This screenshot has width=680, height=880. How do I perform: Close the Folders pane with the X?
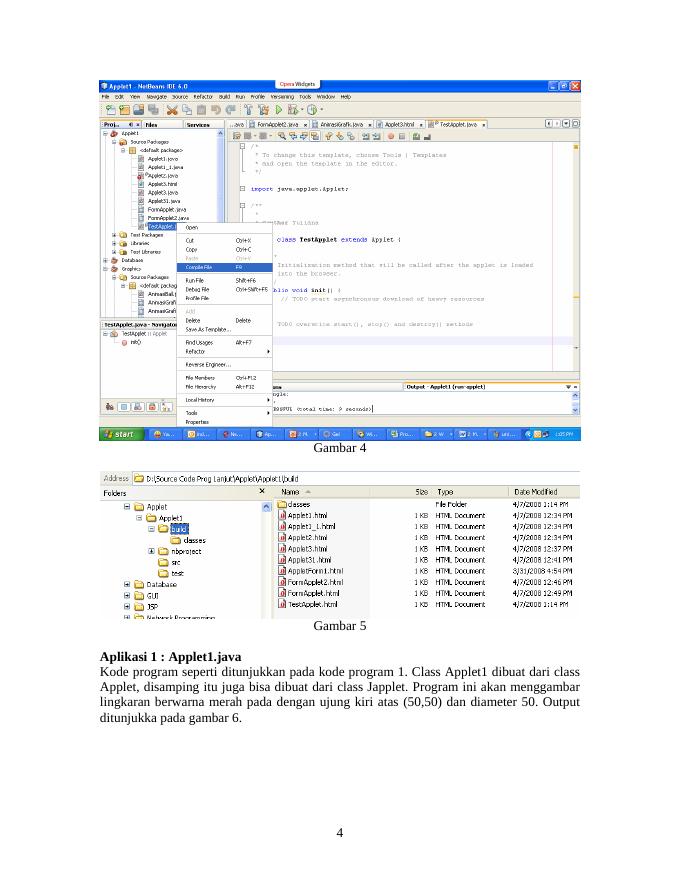(x=262, y=491)
